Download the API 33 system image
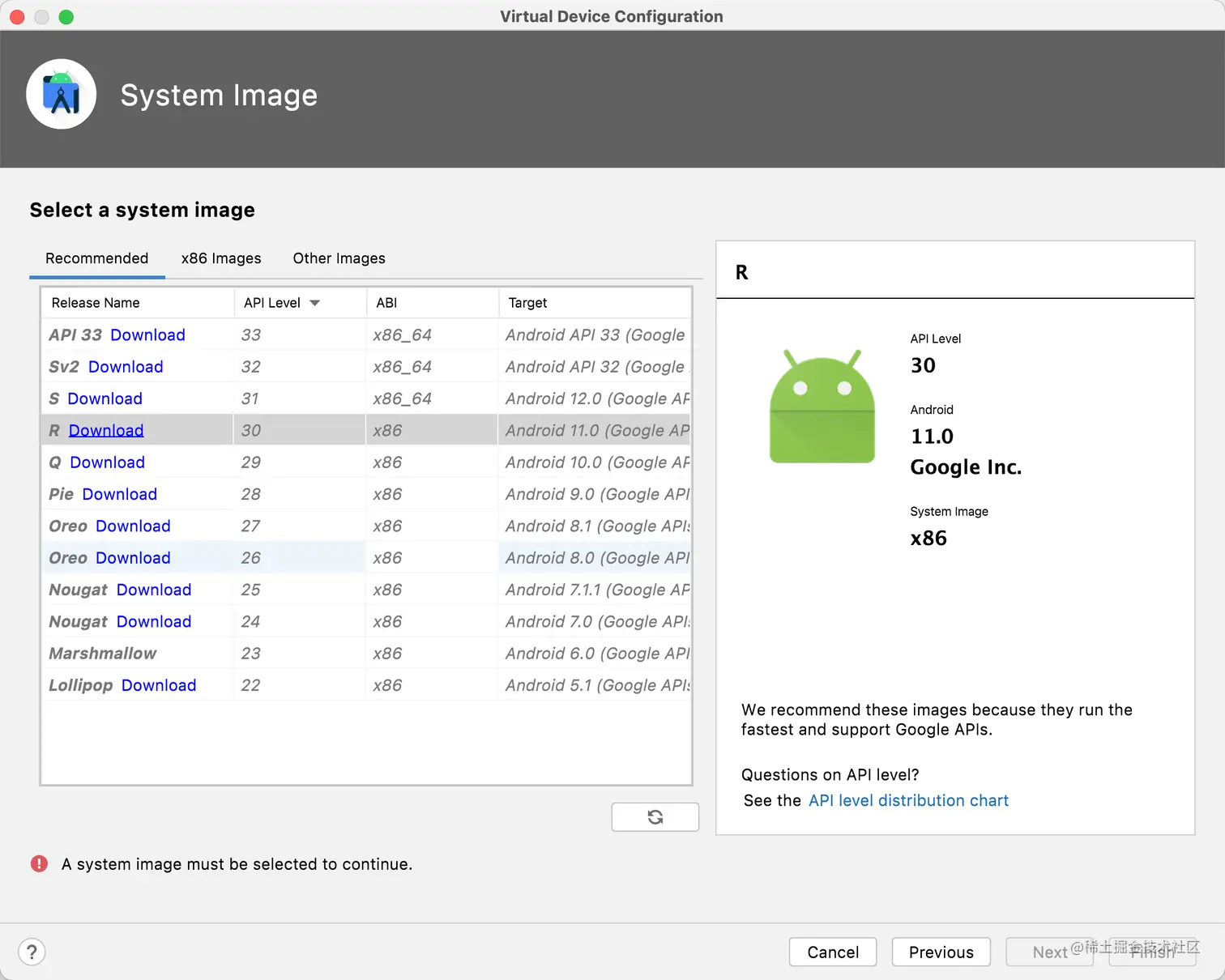 [x=147, y=335]
